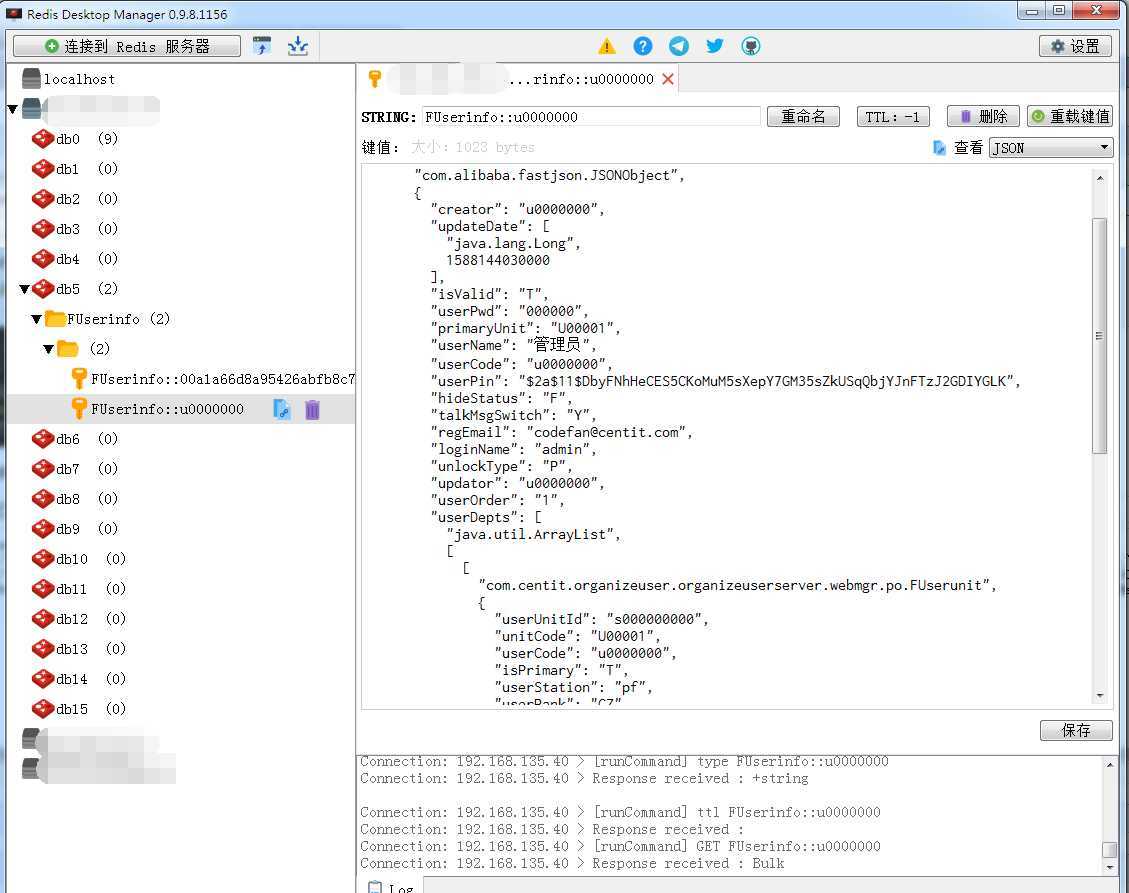The height and width of the screenshot is (893, 1129).
Task: Click the Connect to Redis Server button
Action: click(x=127, y=46)
